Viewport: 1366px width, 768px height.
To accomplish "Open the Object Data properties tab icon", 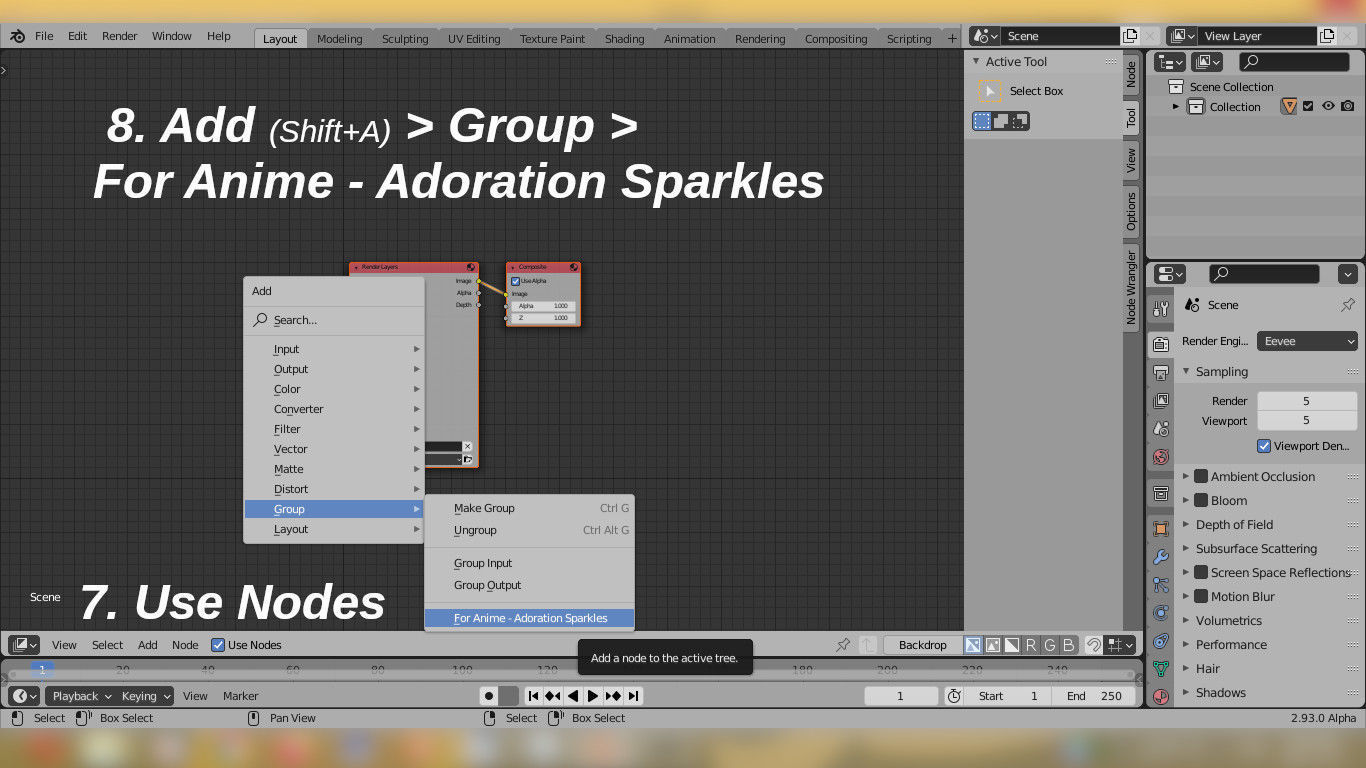I will [x=1160, y=668].
